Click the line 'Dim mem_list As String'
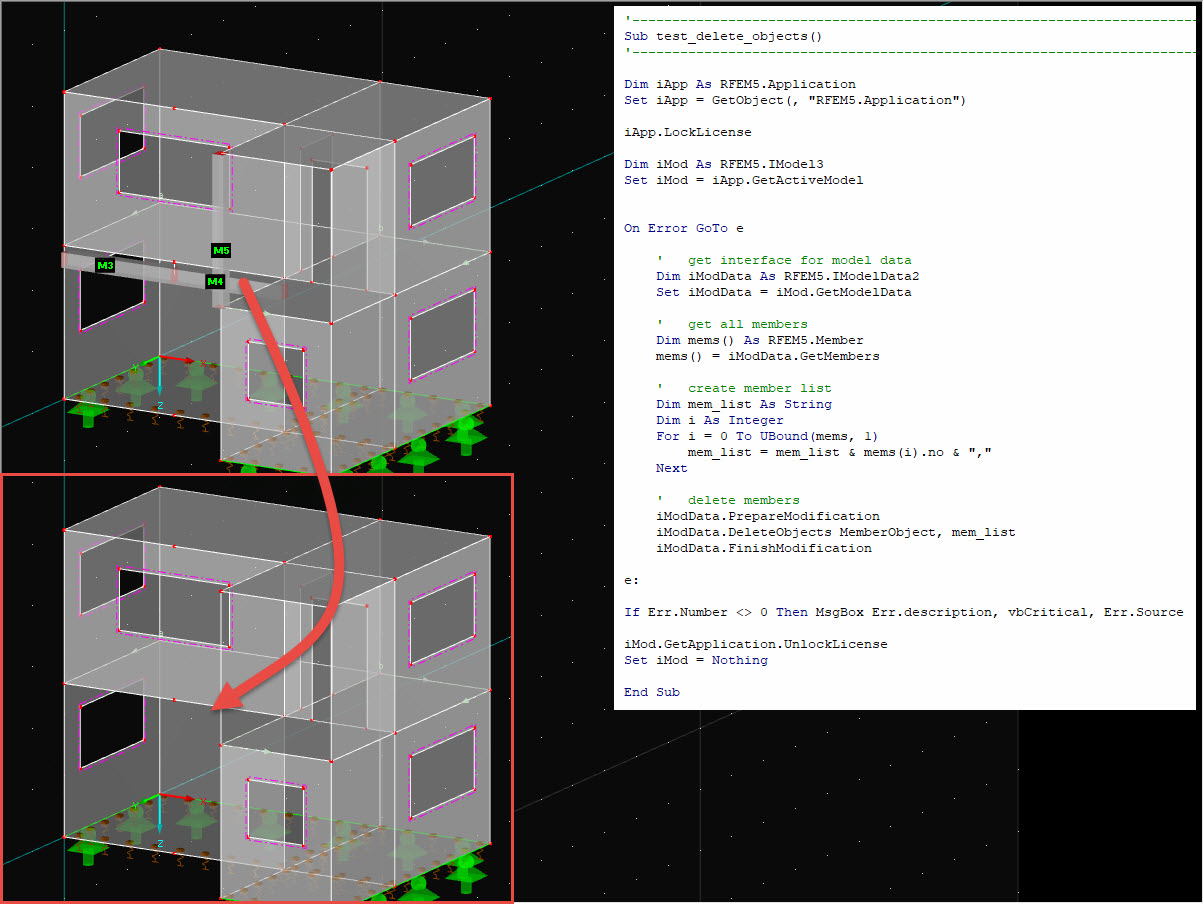 click(744, 404)
